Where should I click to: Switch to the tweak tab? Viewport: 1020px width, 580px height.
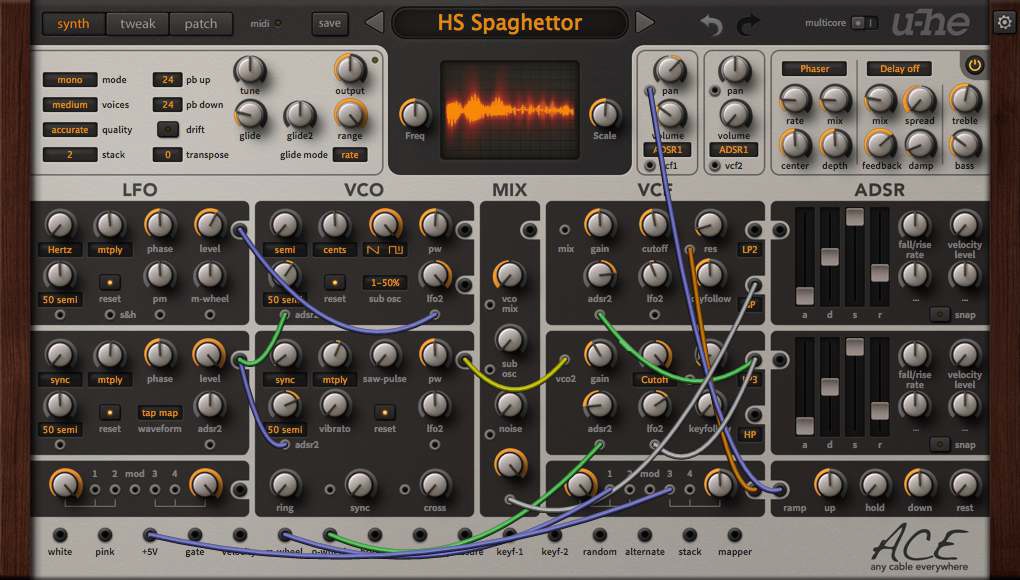click(x=137, y=24)
